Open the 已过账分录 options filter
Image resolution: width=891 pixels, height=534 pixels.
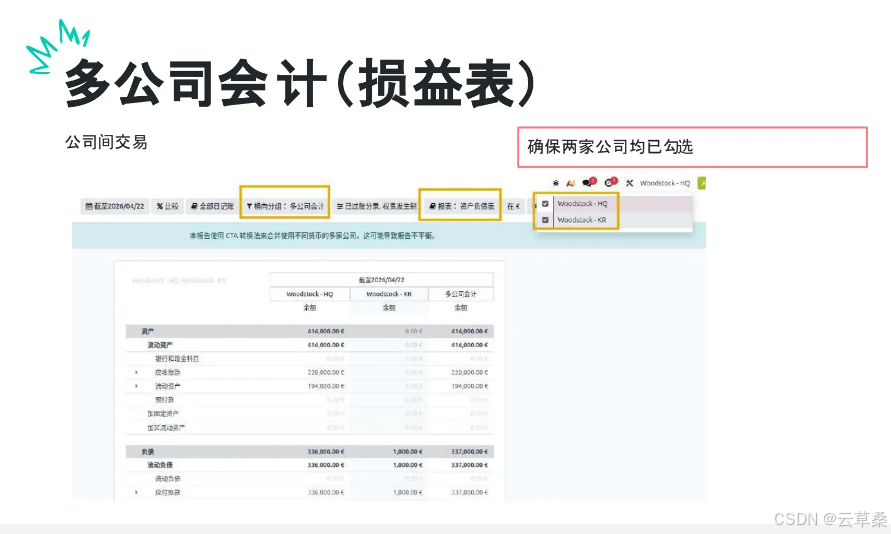[x=377, y=206]
